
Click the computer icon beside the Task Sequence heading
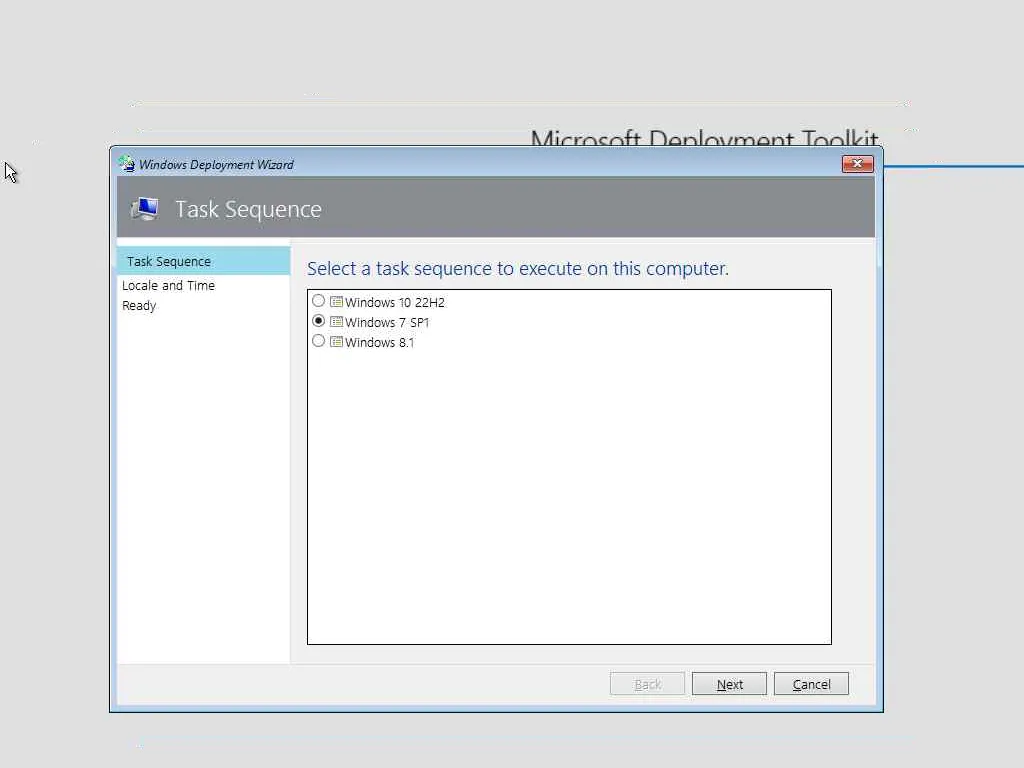click(144, 209)
